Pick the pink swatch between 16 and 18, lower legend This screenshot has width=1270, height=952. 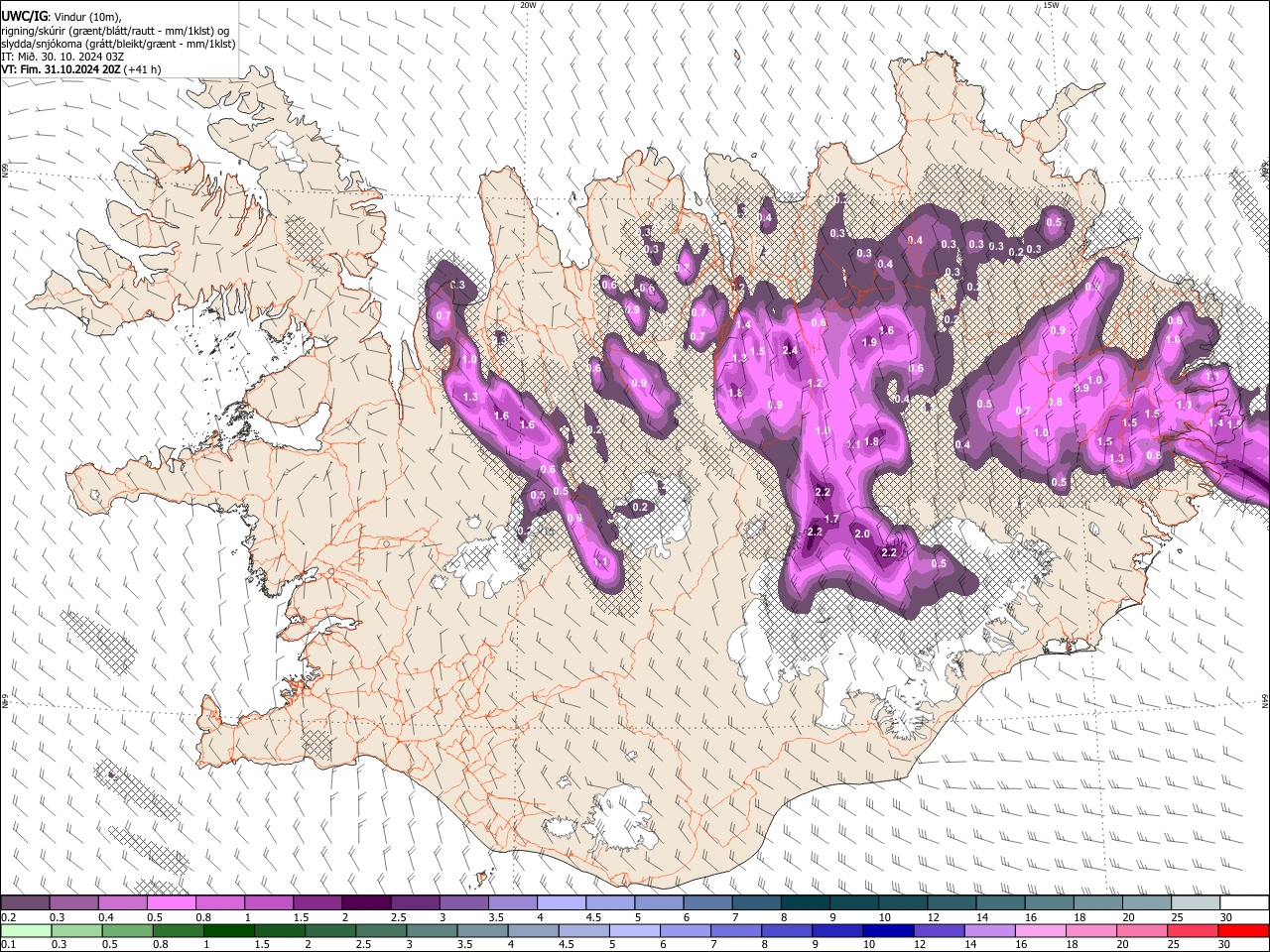coord(1041,930)
